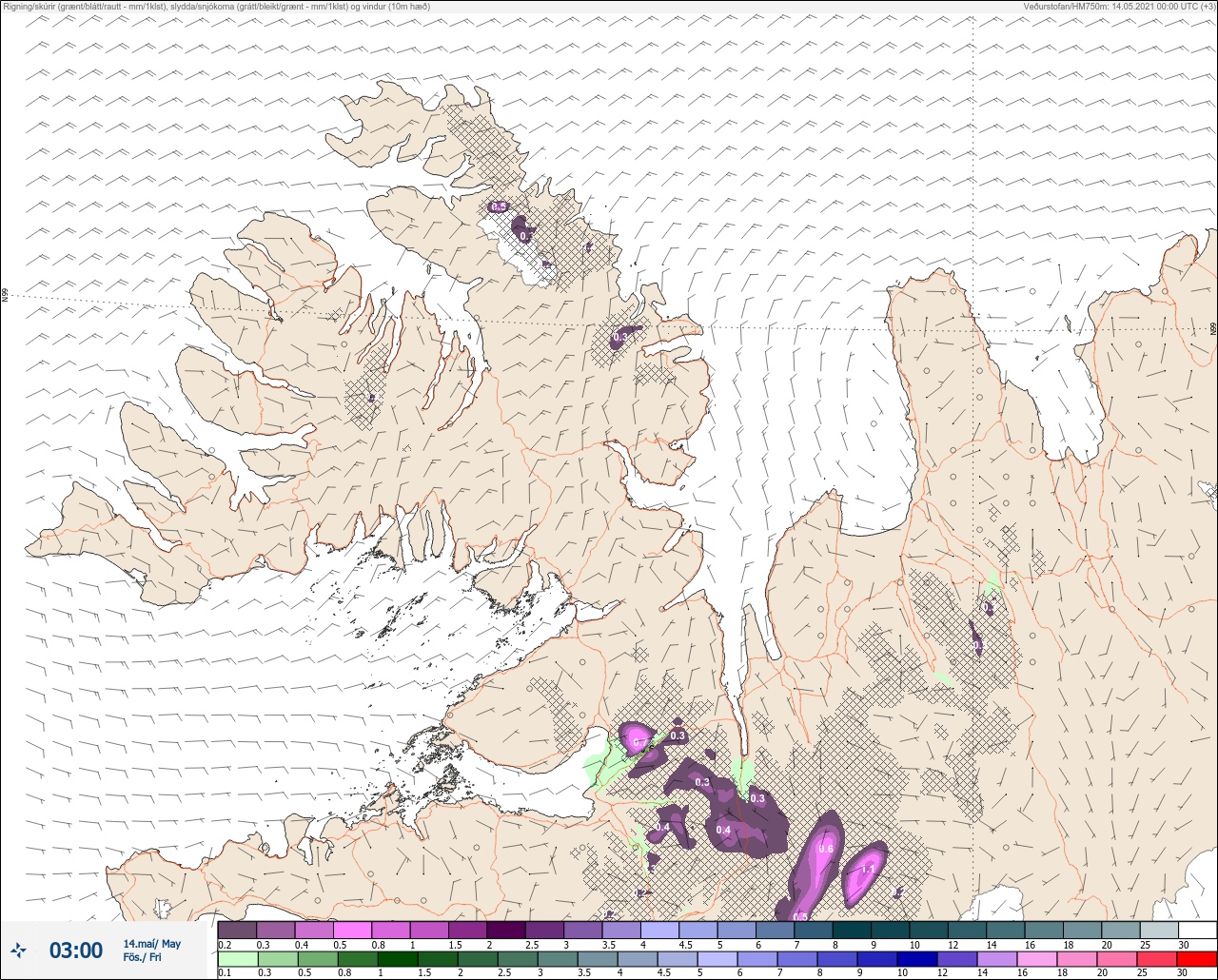Select the top-row legend swatch starting at 12
Image resolution: width=1218 pixels, height=980 pixels.
[966, 930]
